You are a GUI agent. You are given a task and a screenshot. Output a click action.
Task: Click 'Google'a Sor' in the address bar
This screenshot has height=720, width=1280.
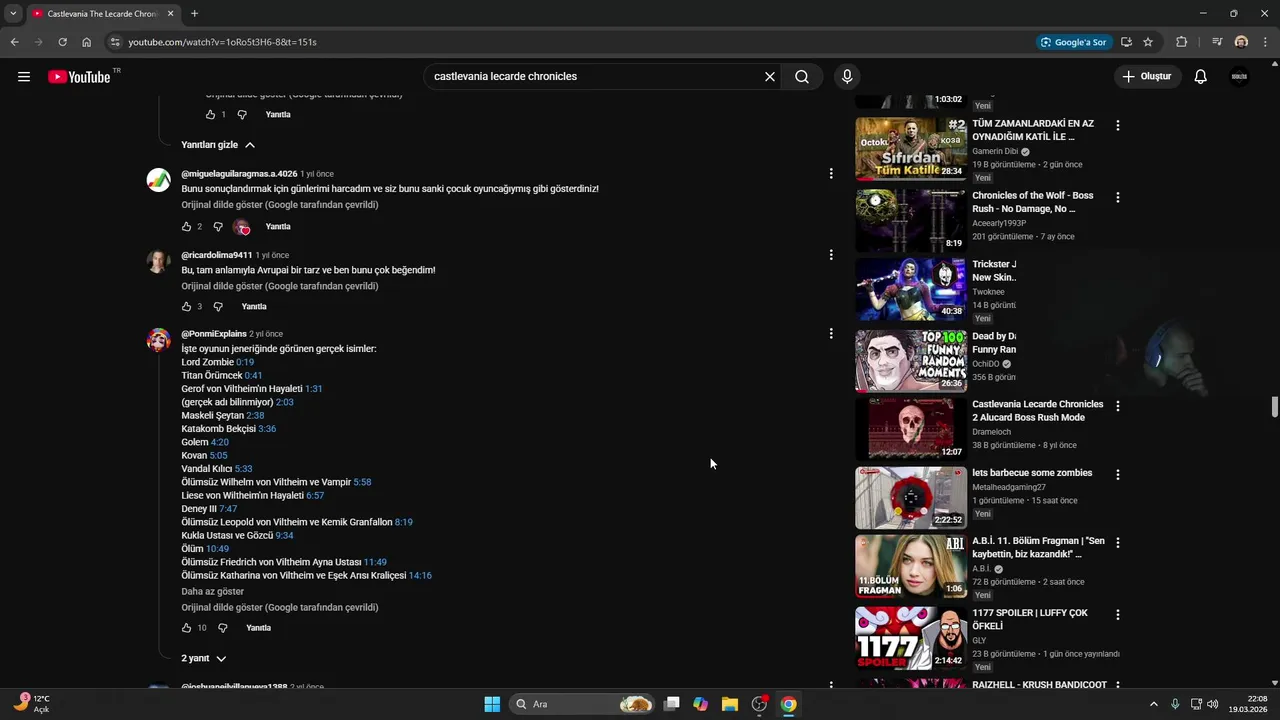point(1074,42)
